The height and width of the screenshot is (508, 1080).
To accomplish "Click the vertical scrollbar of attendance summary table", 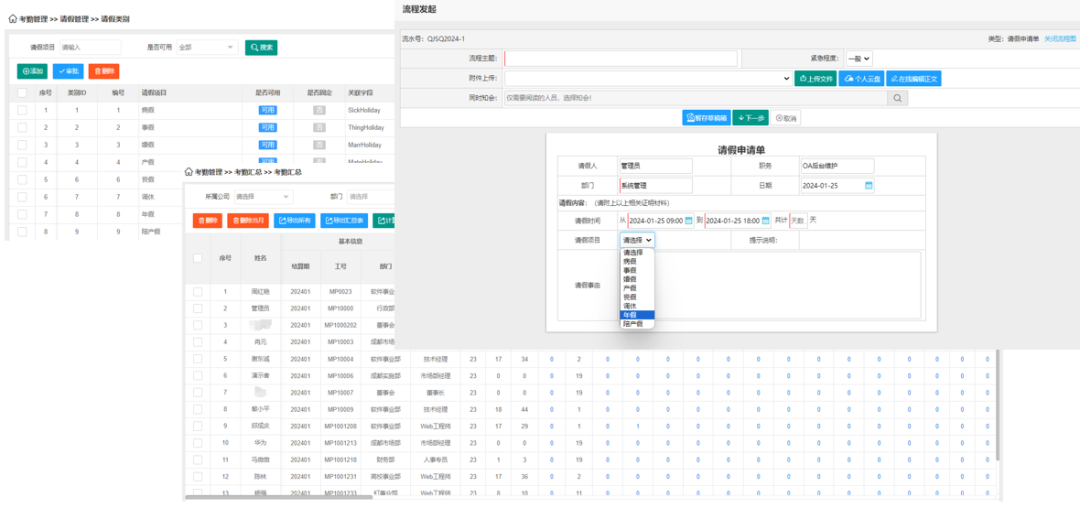I will 995,405.
